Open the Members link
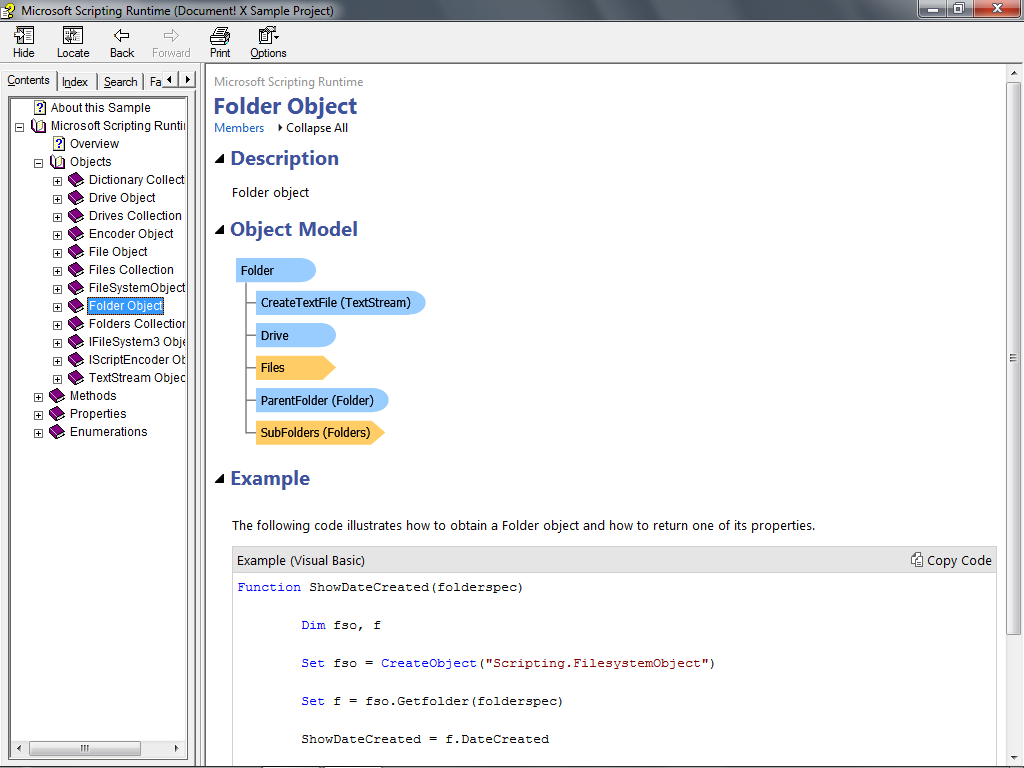Screen dimensions: 1024x768 tap(239, 128)
